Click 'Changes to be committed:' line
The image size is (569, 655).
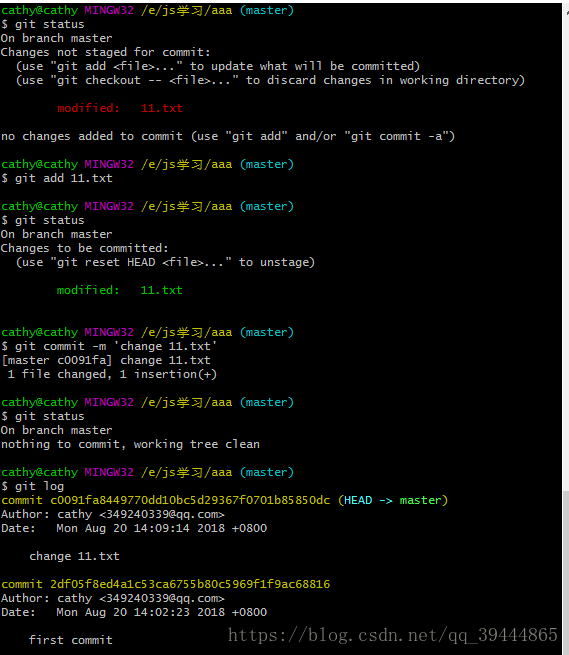click(84, 248)
